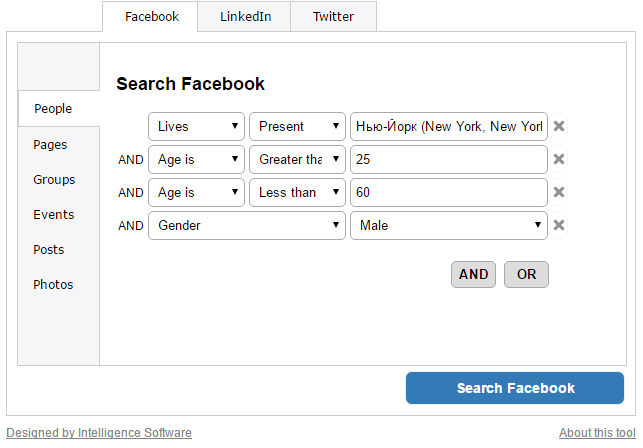The image size is (643, 448).
Task: Open the Less than comparison dropdown
Action: (x=297, y=192)
